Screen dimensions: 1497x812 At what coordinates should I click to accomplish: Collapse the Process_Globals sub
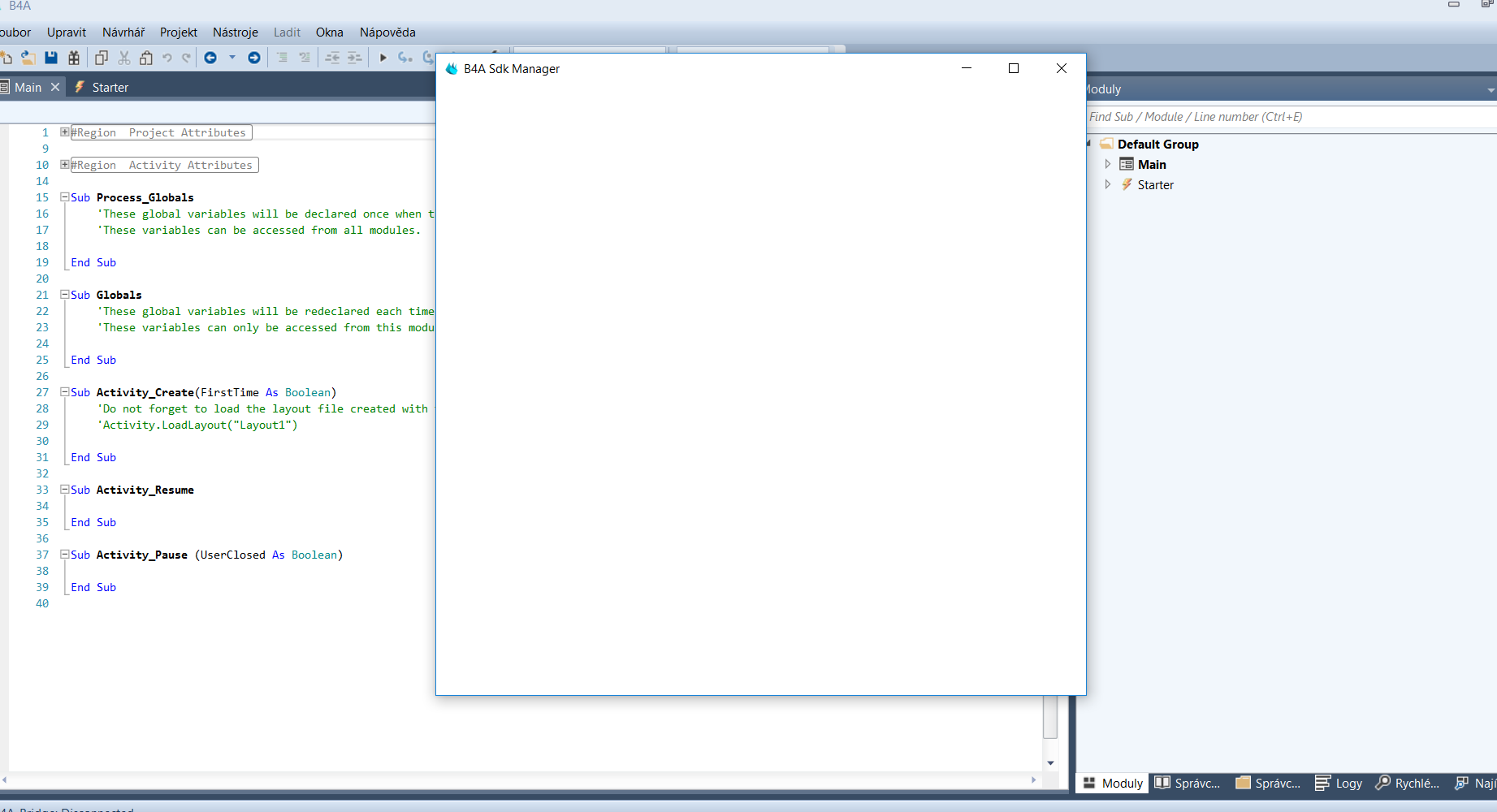pos(65,197)
